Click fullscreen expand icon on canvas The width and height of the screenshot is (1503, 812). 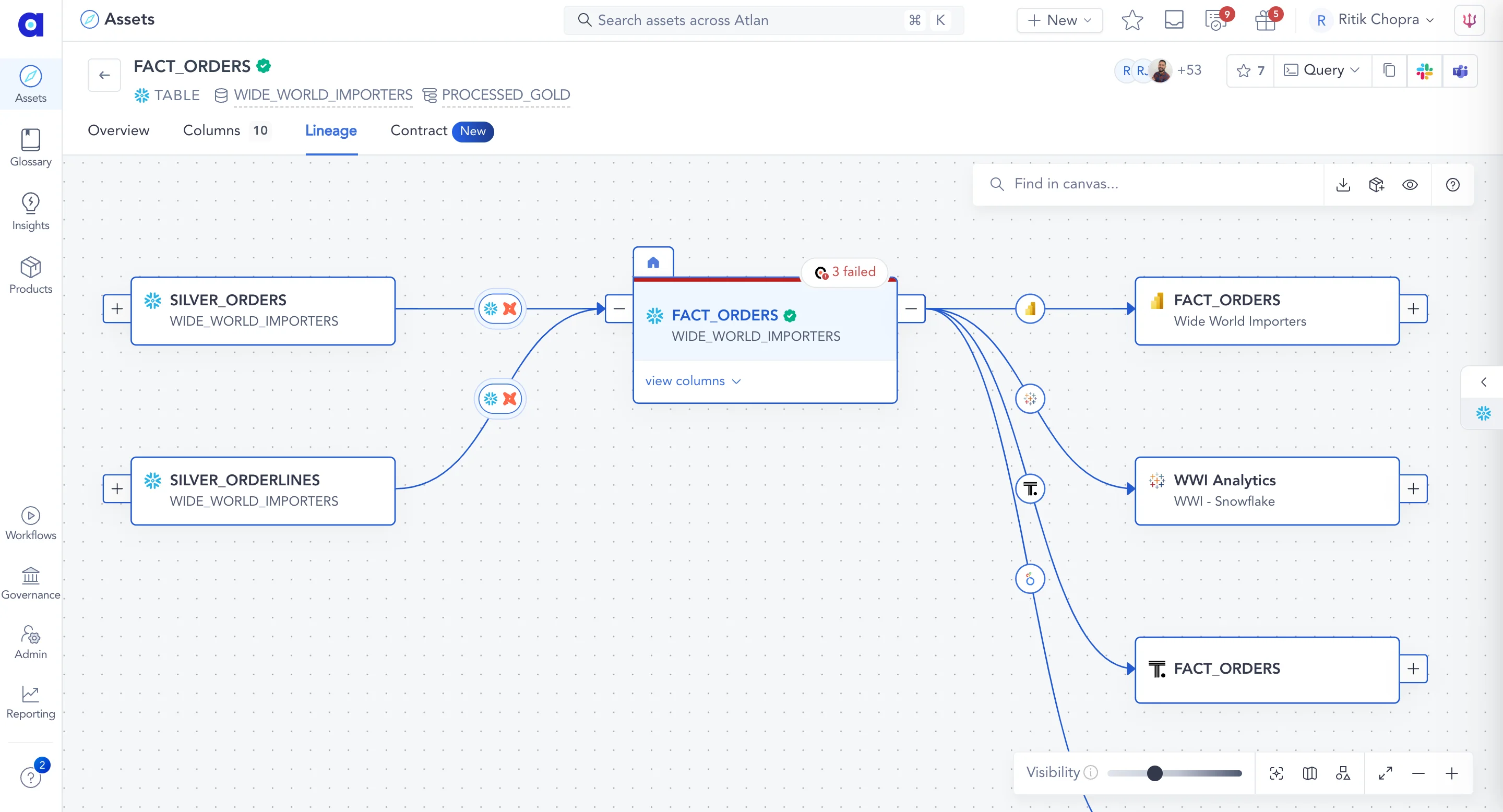(1385, 773)
